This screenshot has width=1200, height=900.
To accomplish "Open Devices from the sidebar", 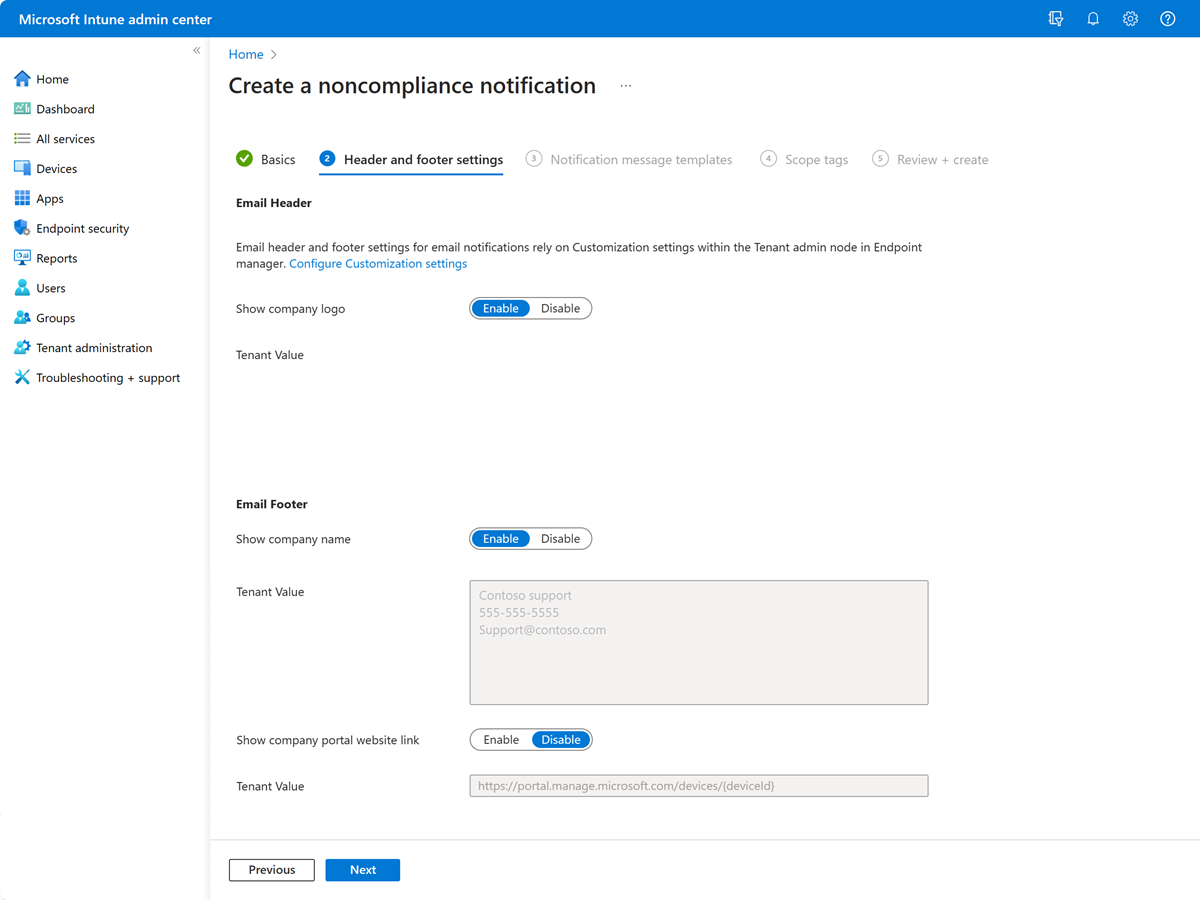I will pos(57,168).
